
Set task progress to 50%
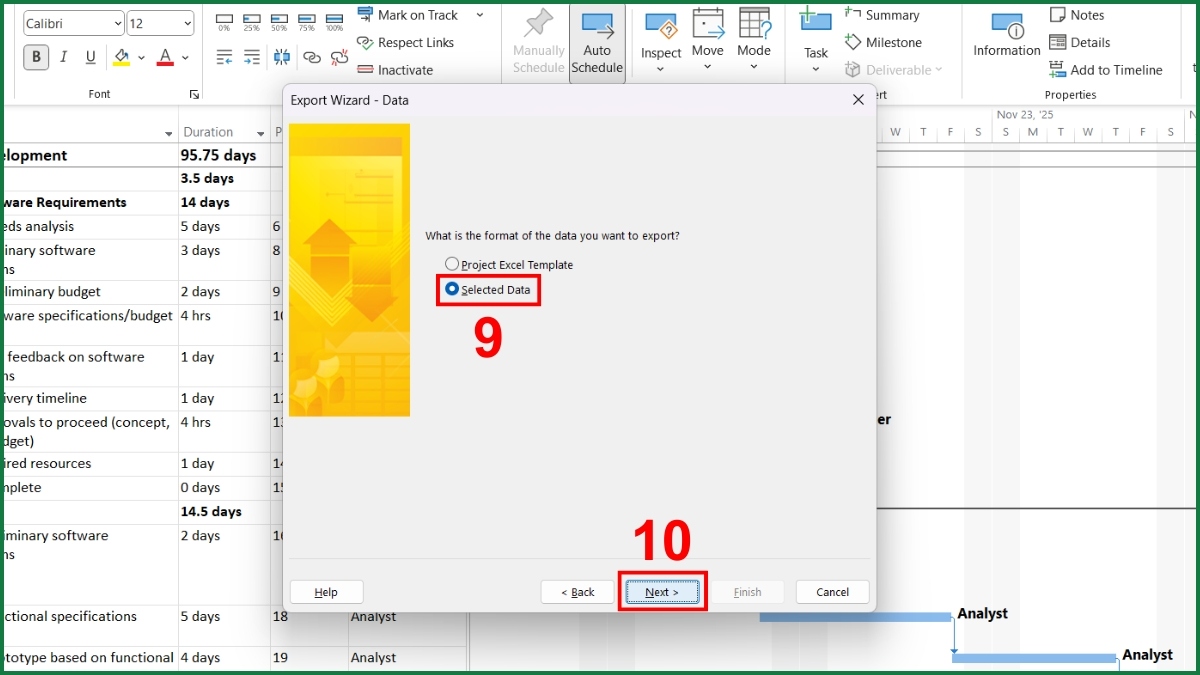coord(279,21)
